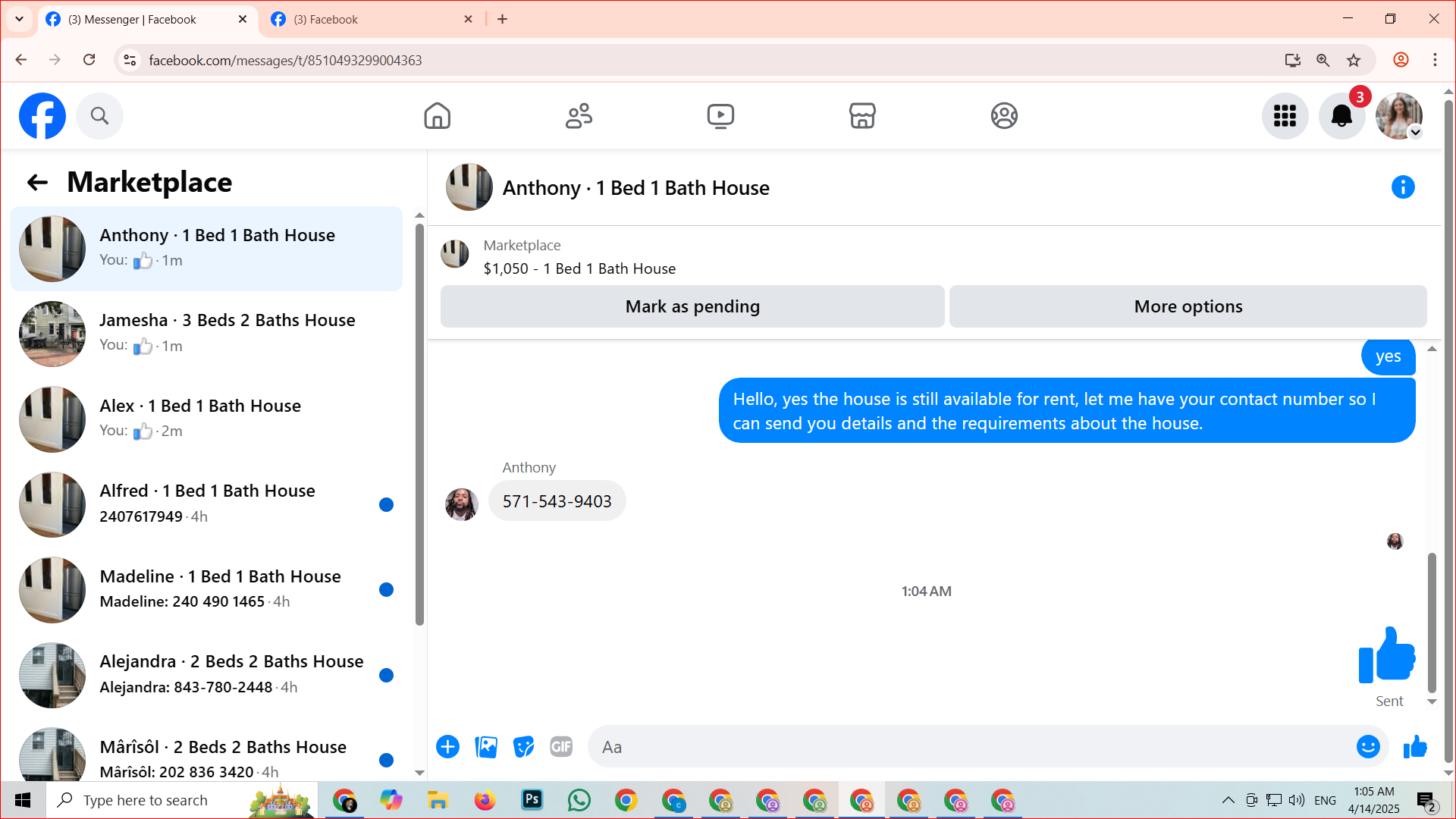Open the Facebook apps grid menu
The image size is (1456, 819).
click(1285, 116)
